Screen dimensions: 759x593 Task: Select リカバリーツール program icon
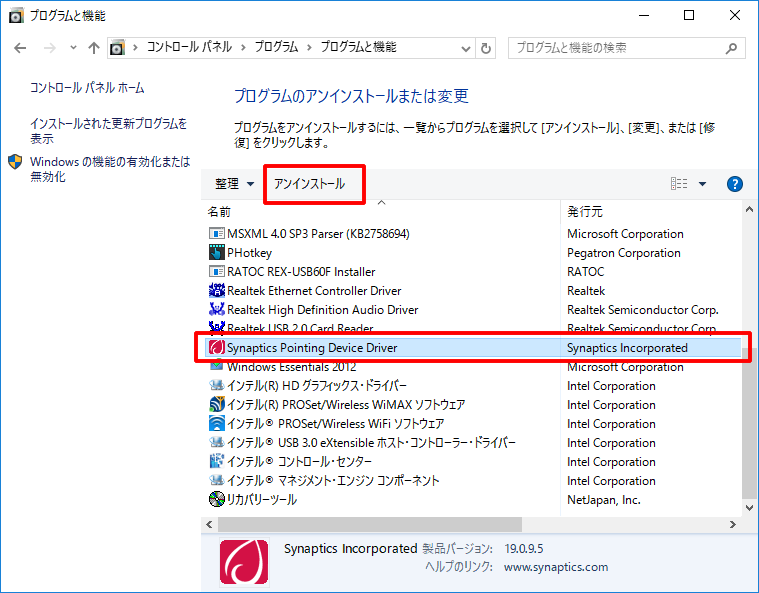click(216, 499)
